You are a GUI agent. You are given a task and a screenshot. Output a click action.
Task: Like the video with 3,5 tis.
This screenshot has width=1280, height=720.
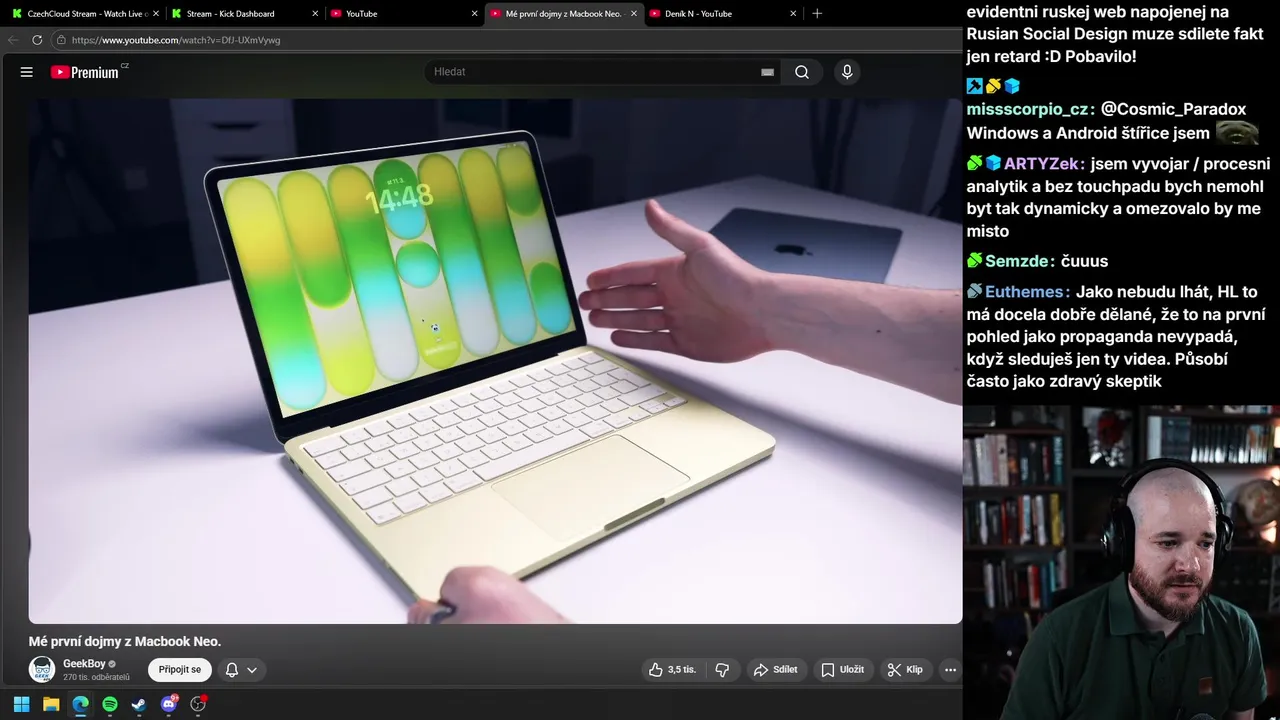pos(673,670)
